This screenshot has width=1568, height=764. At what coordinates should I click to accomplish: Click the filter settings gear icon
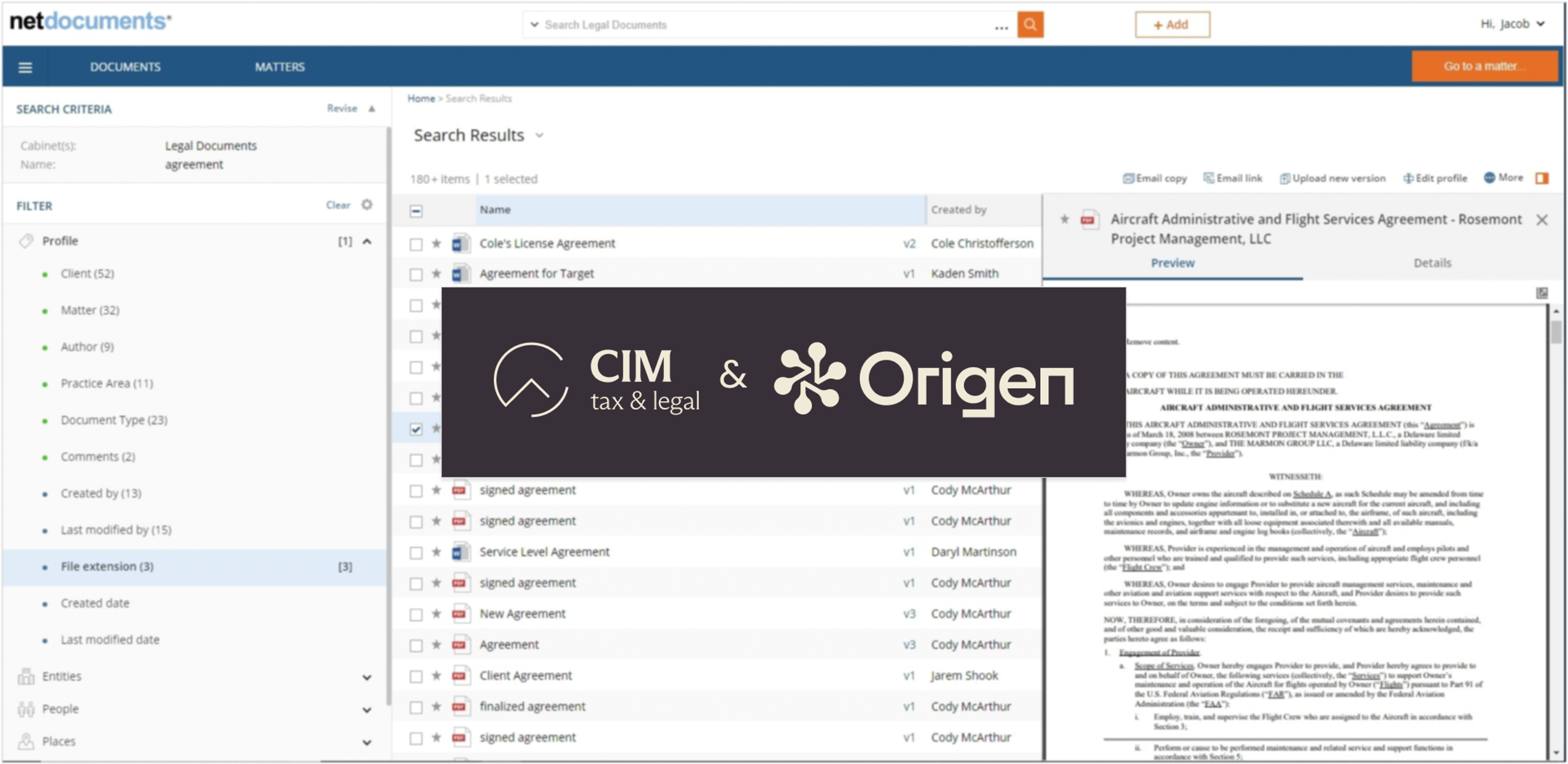click(x=366, y=205)
